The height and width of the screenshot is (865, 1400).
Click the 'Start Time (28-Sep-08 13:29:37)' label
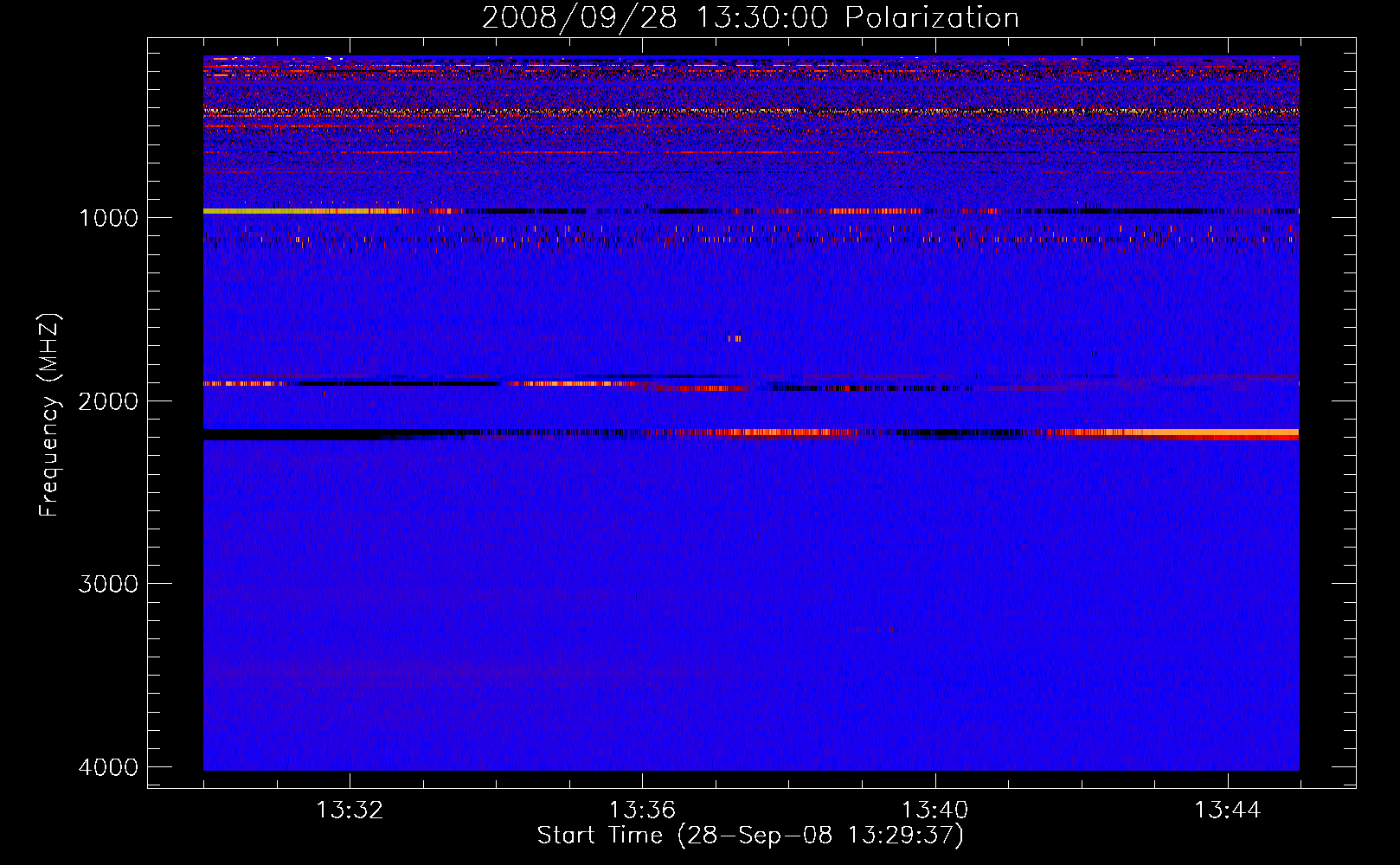point(750,836)
